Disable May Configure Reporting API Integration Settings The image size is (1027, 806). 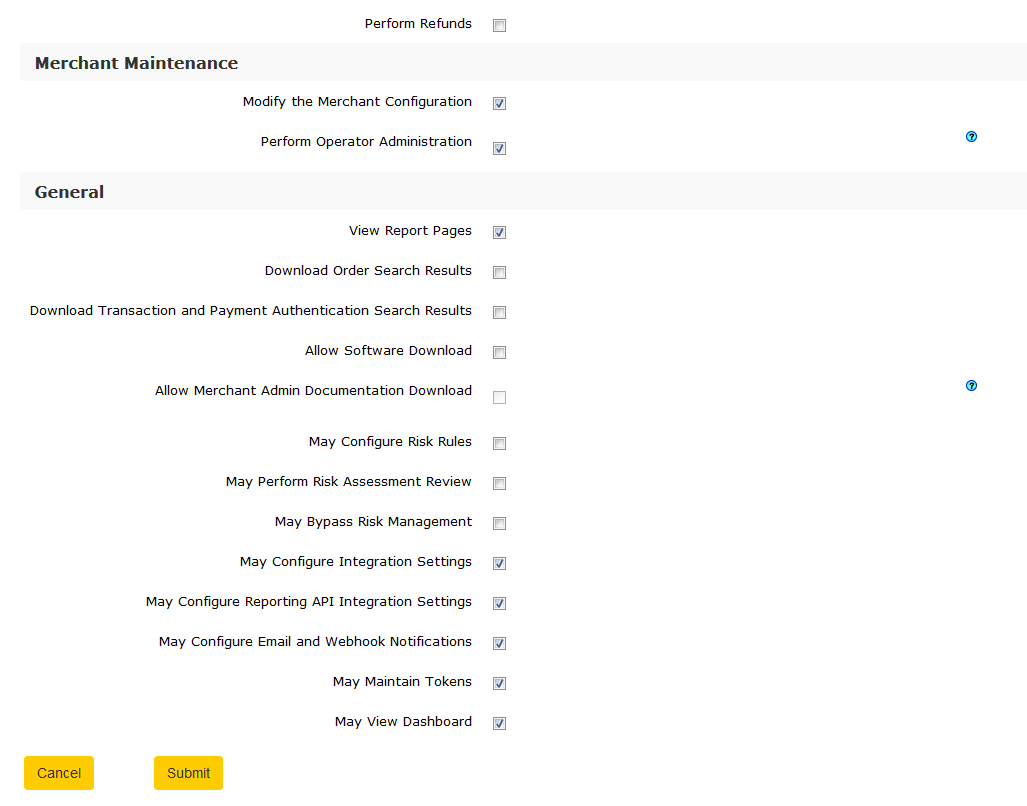click(x=499, y=604)
